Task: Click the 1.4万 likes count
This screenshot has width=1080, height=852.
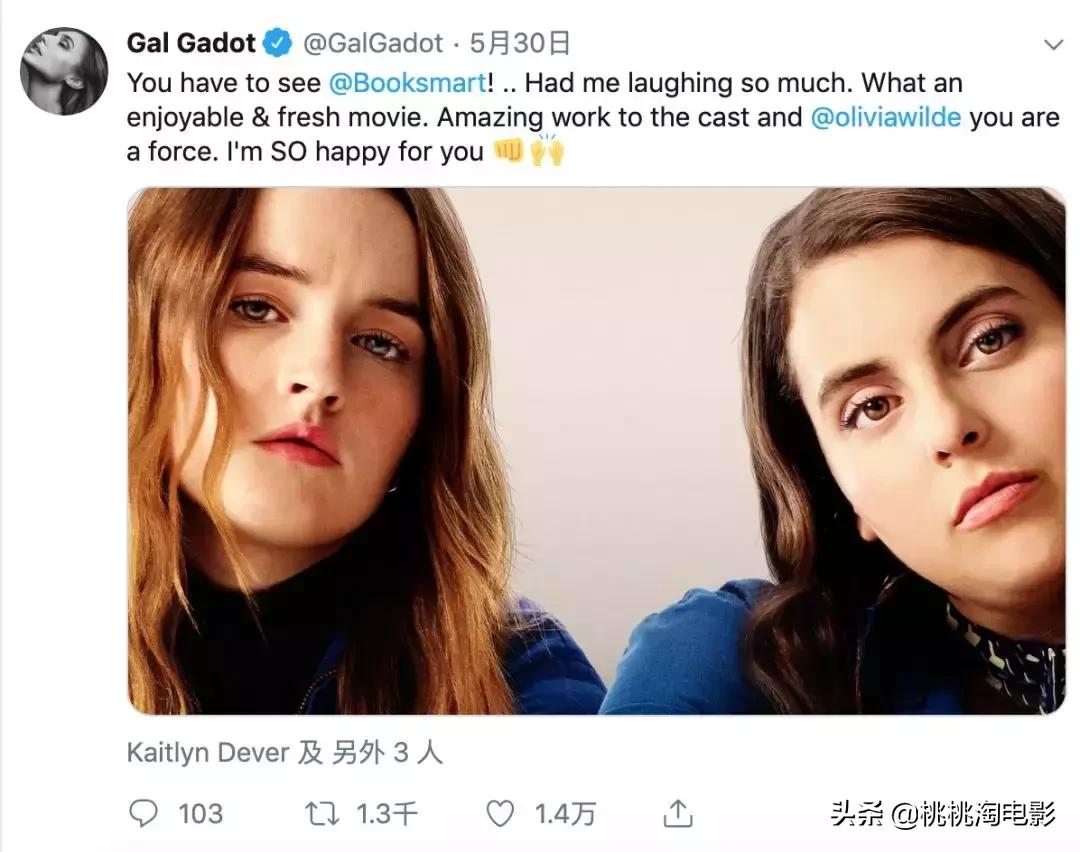Action: coord(565,814)
